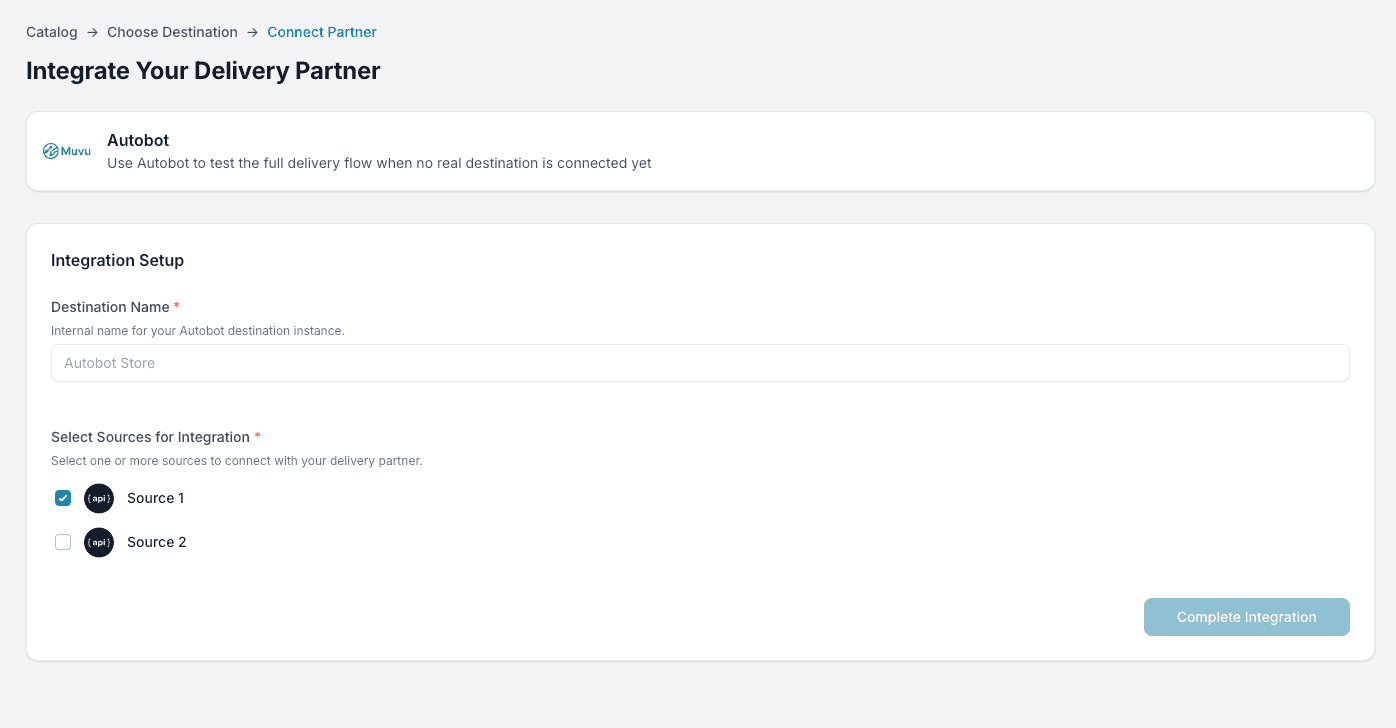Screen dimensions: 1396x728
Task: Toggle both source selections via Source 1
Action: [63, 497]
